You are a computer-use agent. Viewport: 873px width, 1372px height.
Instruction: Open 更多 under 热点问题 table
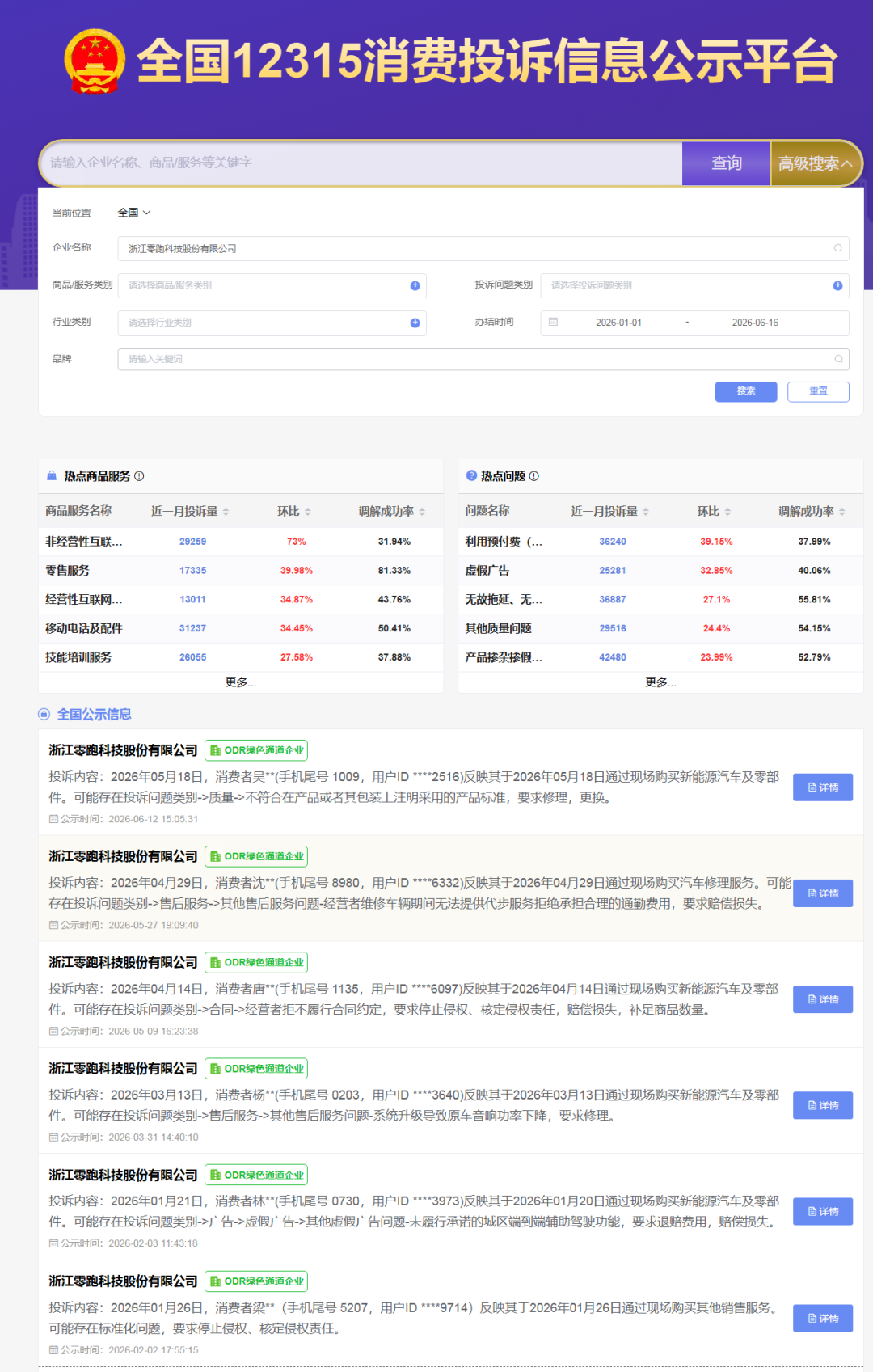click(660, 682)
